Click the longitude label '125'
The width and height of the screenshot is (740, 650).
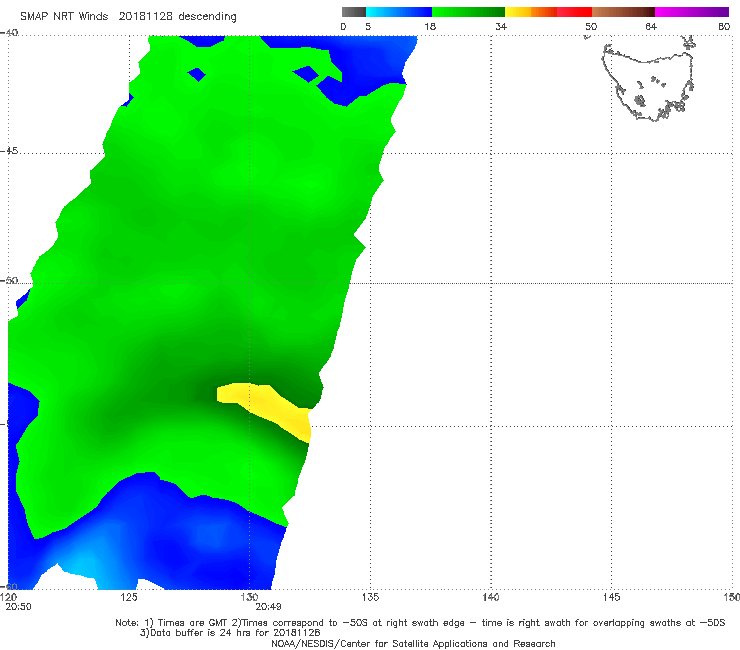tap(129, 598)
